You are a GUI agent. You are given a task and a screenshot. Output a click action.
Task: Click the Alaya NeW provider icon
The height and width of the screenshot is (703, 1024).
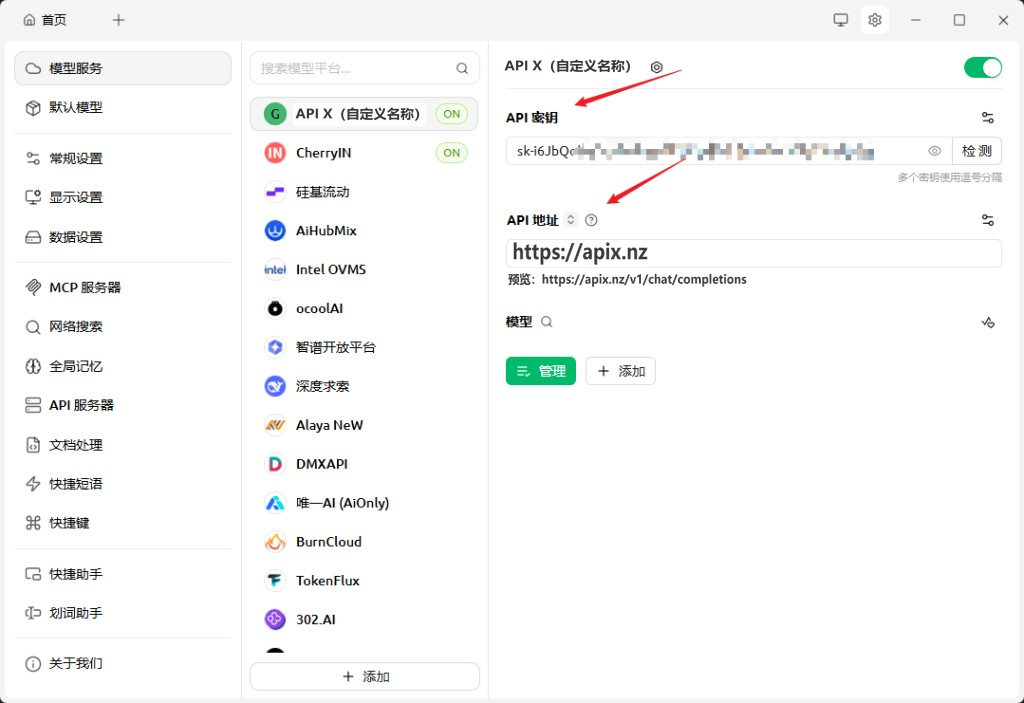click(x=275, y=425)
